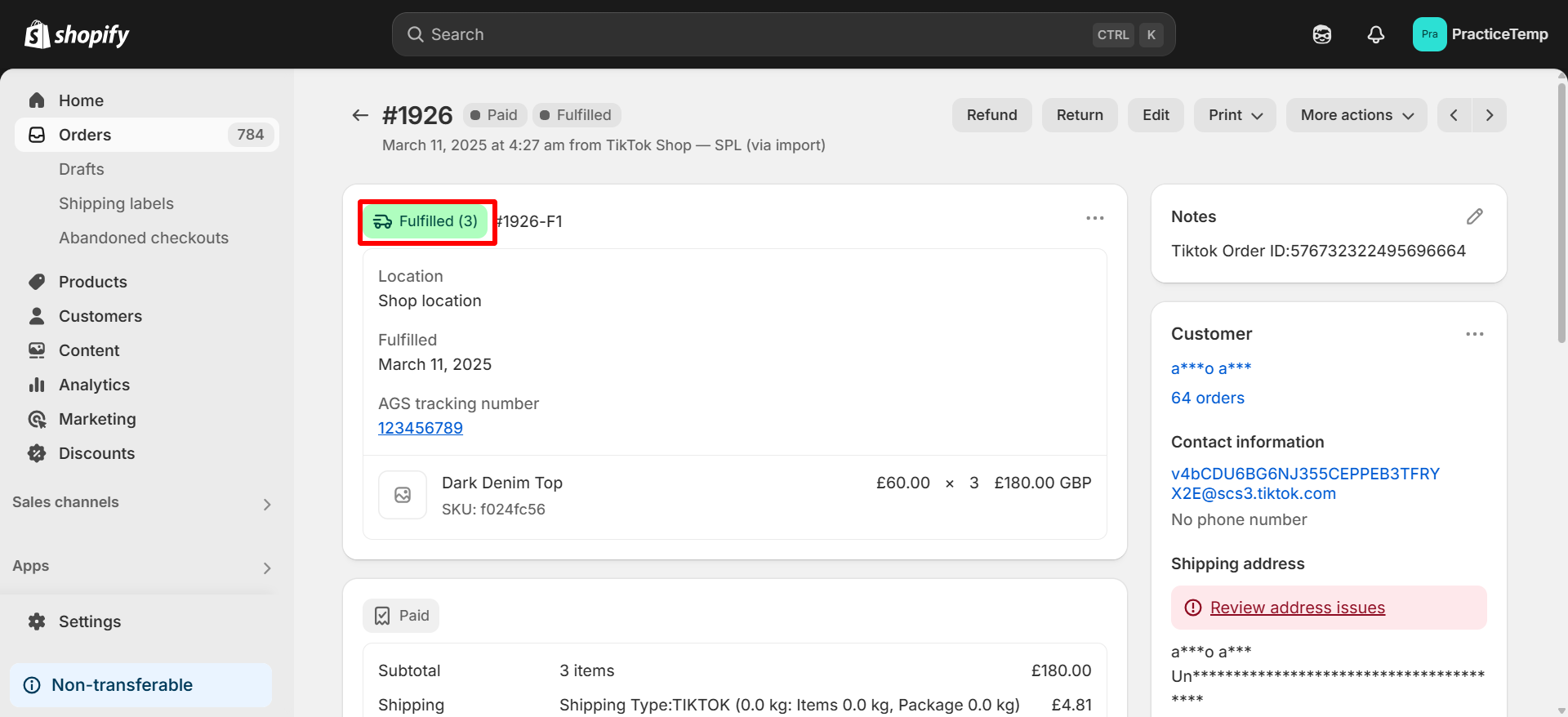Image resolution: width=1568 pixels, height=717 pixels.
Task: Click the Return button
Action: coord(1080,115)
